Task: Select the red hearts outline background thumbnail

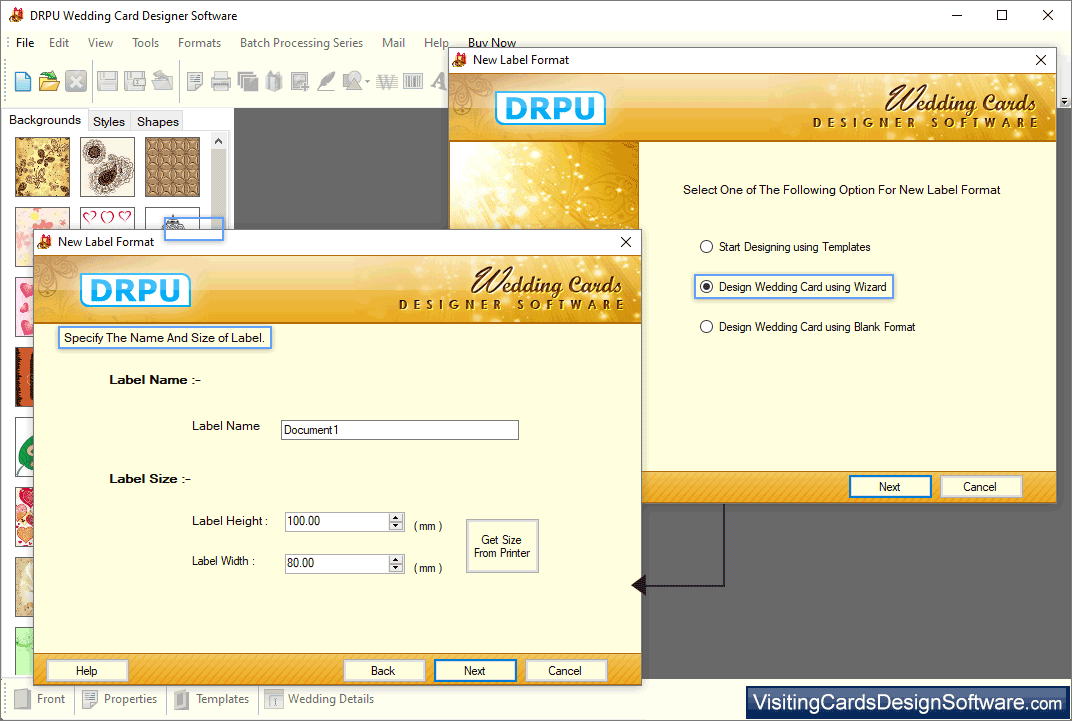Action: 107,217
